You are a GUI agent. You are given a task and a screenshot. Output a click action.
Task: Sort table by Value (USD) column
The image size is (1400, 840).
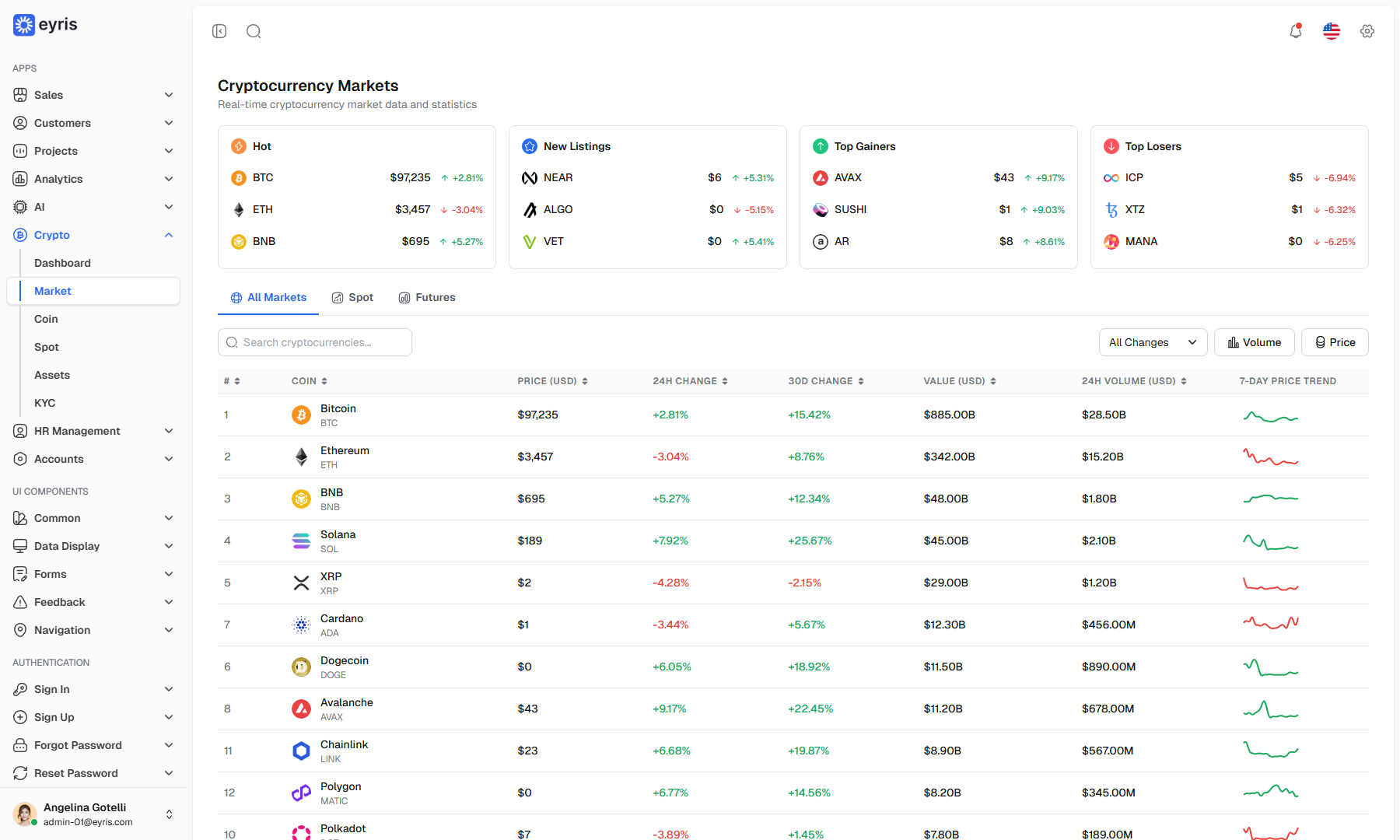pos(960,381)
